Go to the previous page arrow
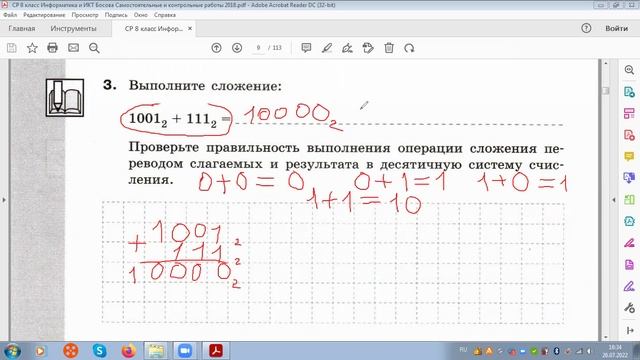This screenshot has width=640, height=360. (x=216, y=48)
